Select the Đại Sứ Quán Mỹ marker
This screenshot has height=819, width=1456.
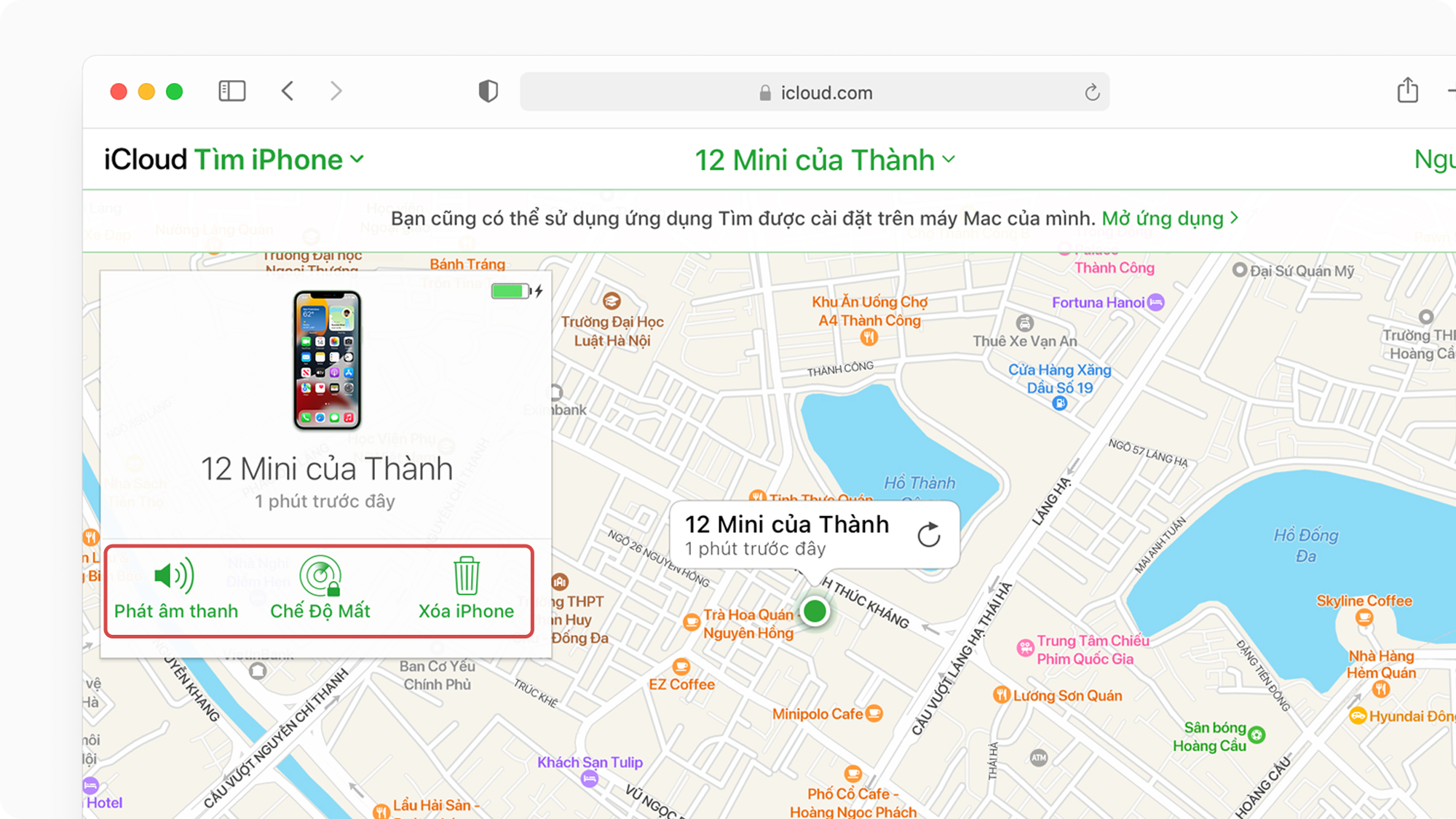click(1239, 270)
